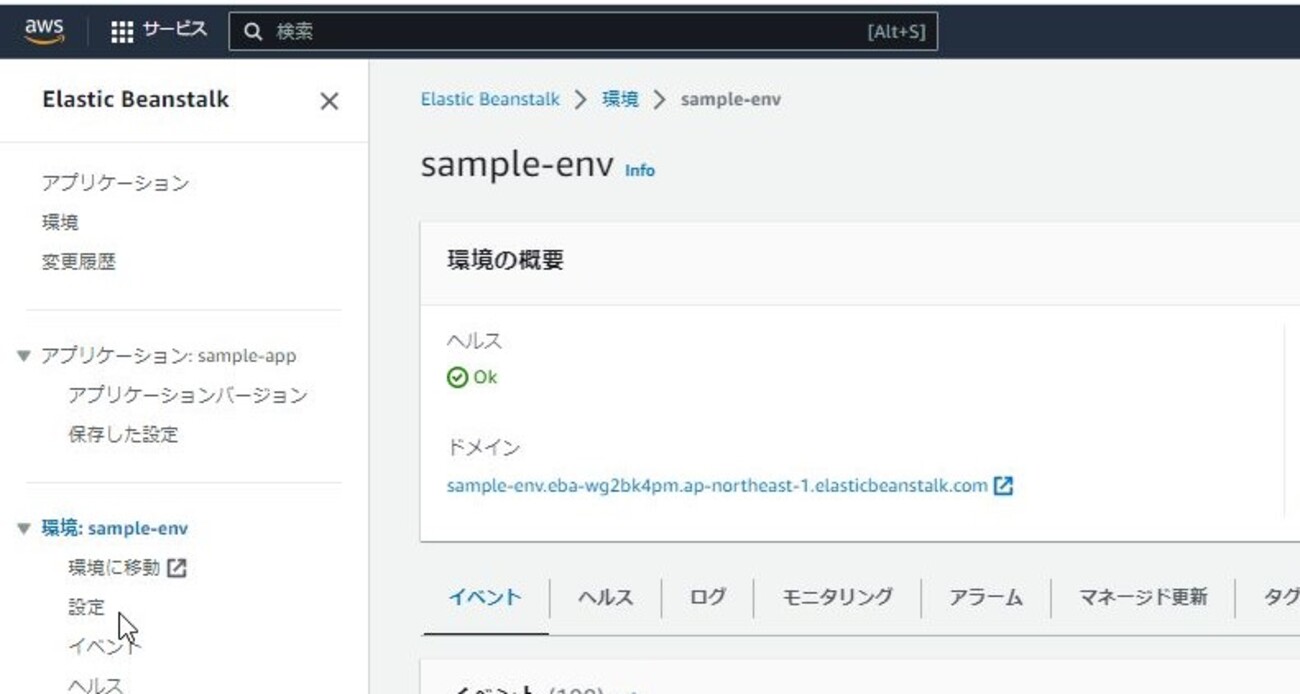This screenshot has width=1300, height=694.
Task: Click the Info icon beside sample-env title
Action: tap(640, 170)
